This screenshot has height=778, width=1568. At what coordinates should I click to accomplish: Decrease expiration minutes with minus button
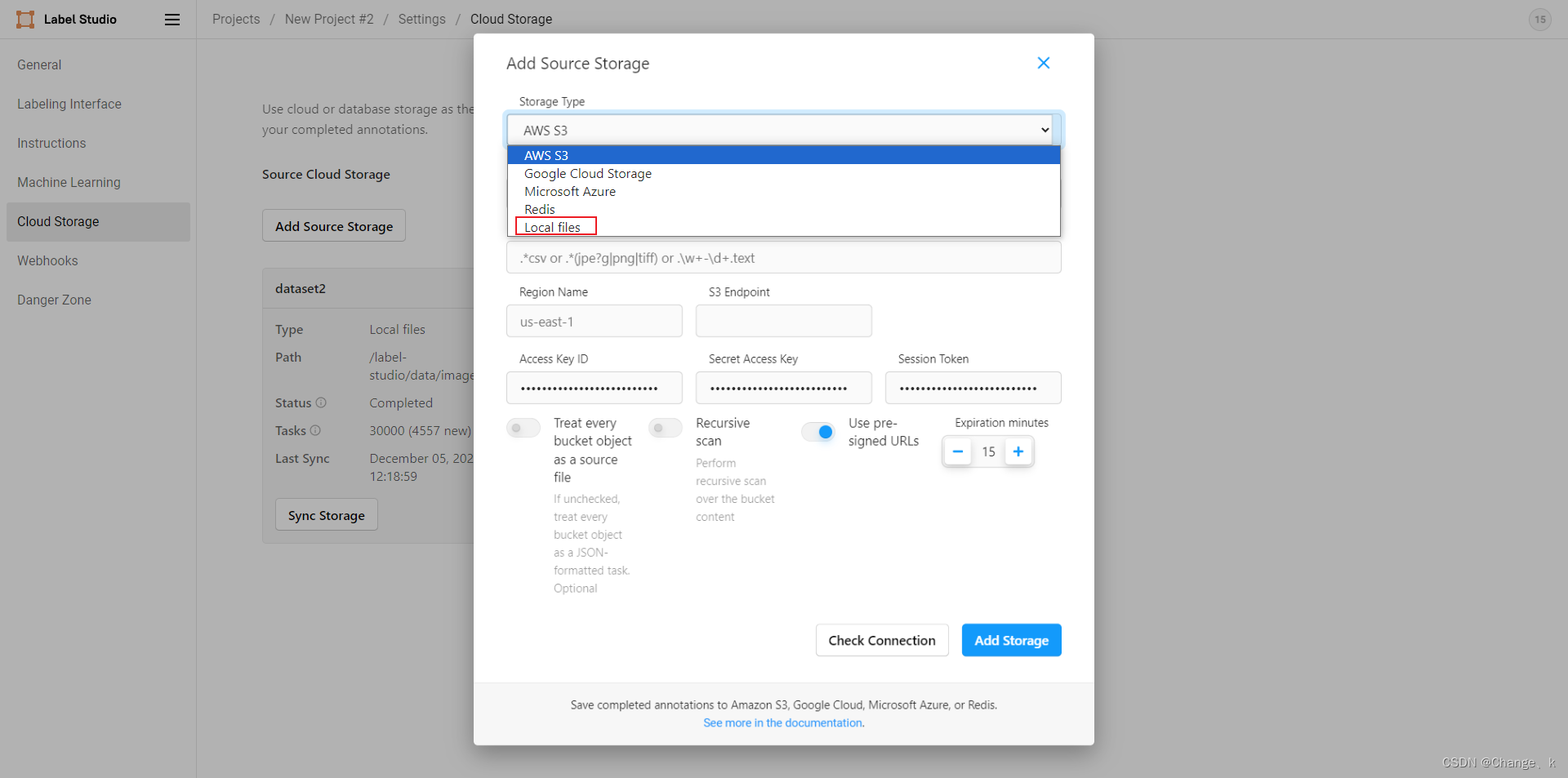click(957, 451)
